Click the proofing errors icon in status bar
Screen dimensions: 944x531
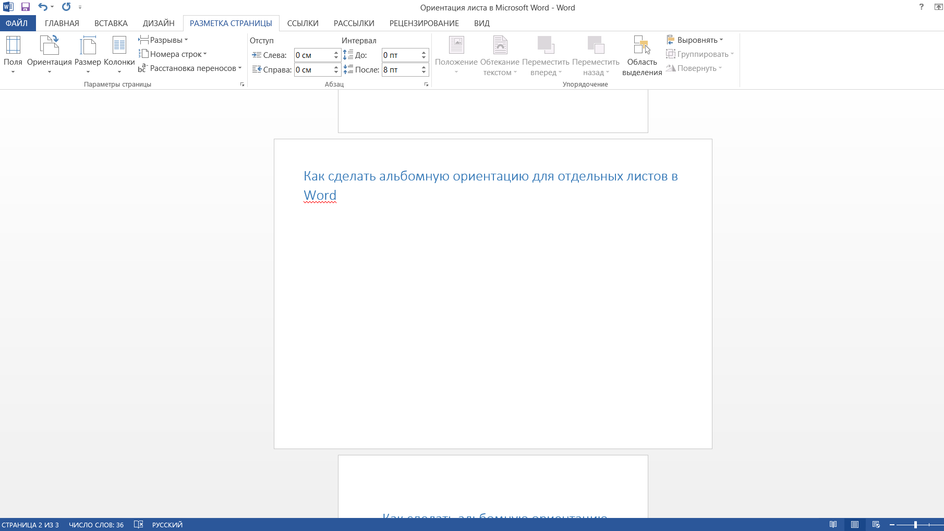coord(138,525)
